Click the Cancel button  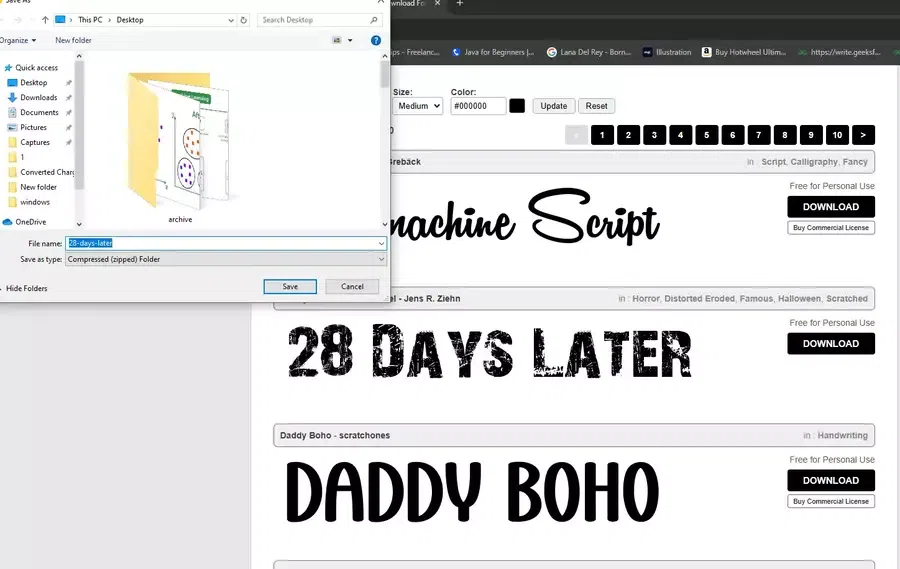pos(352,287)
